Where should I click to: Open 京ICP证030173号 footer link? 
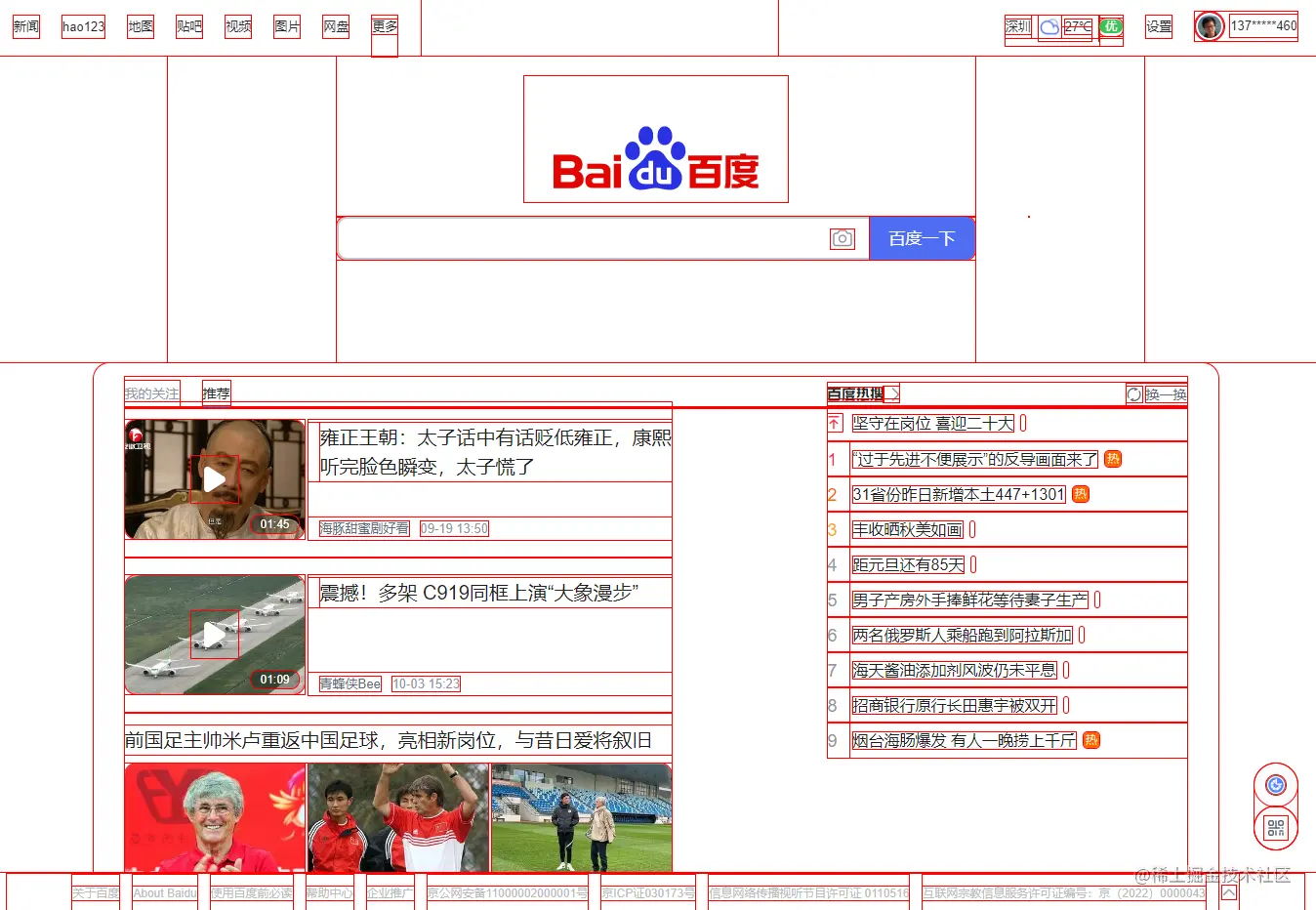click(x=648, y=892)
